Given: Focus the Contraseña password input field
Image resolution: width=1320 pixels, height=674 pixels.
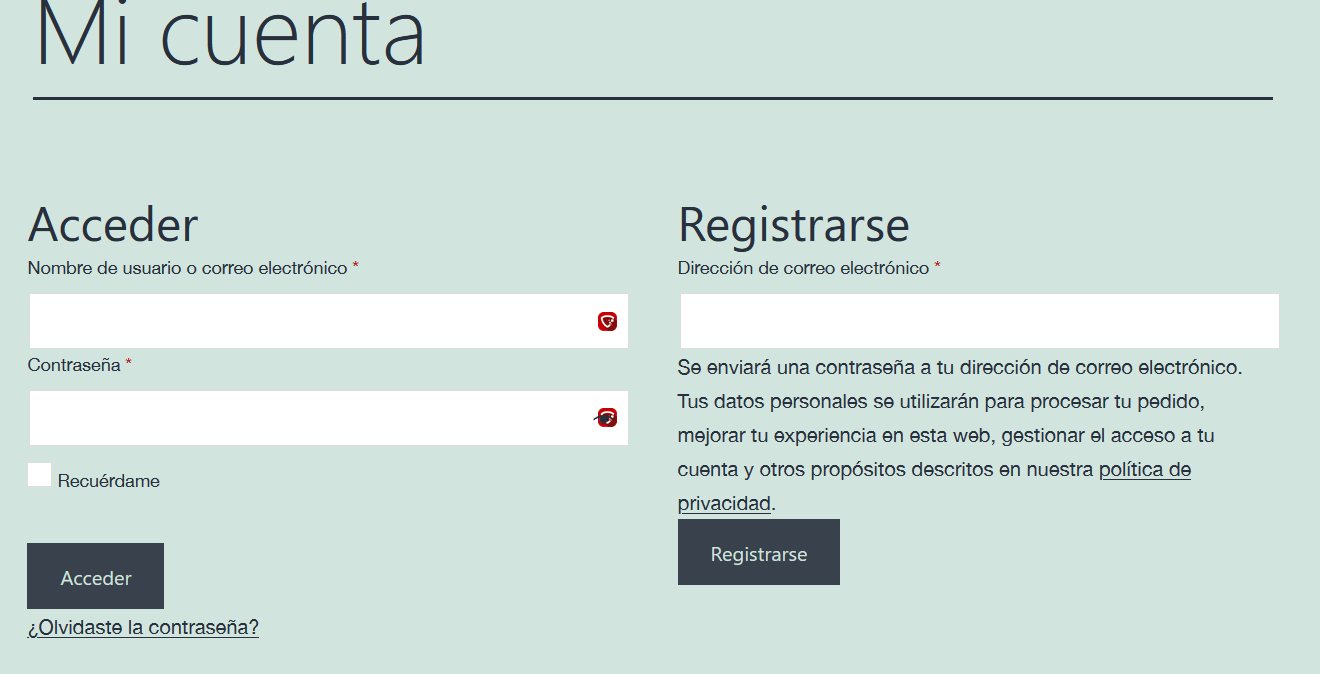Looking at the screenshot, I should pyautogui.click(x=329, y=418).
